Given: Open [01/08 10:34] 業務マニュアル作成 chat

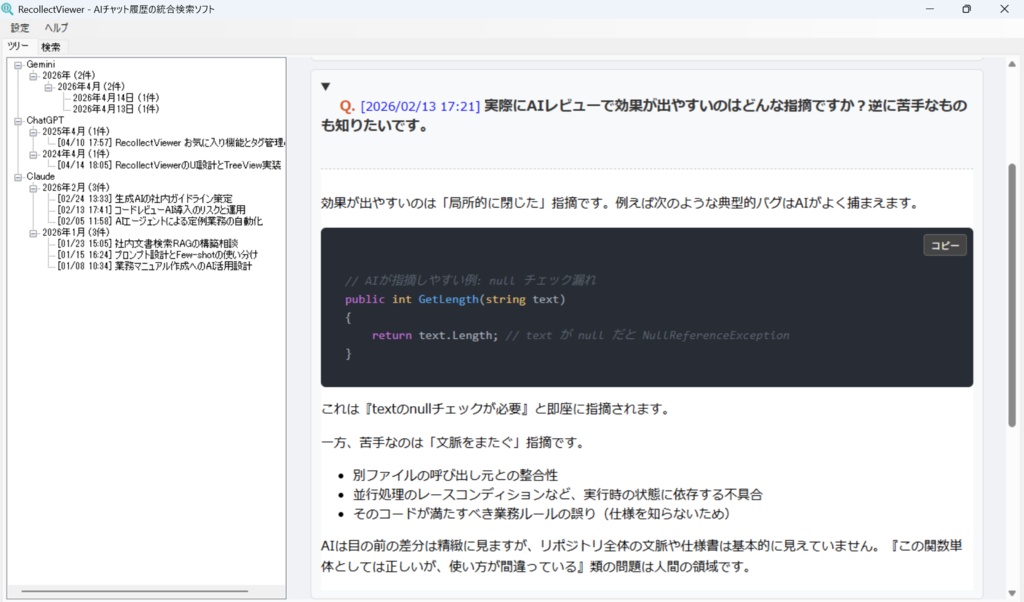Looking at the screenshot, I should point(154,266).
